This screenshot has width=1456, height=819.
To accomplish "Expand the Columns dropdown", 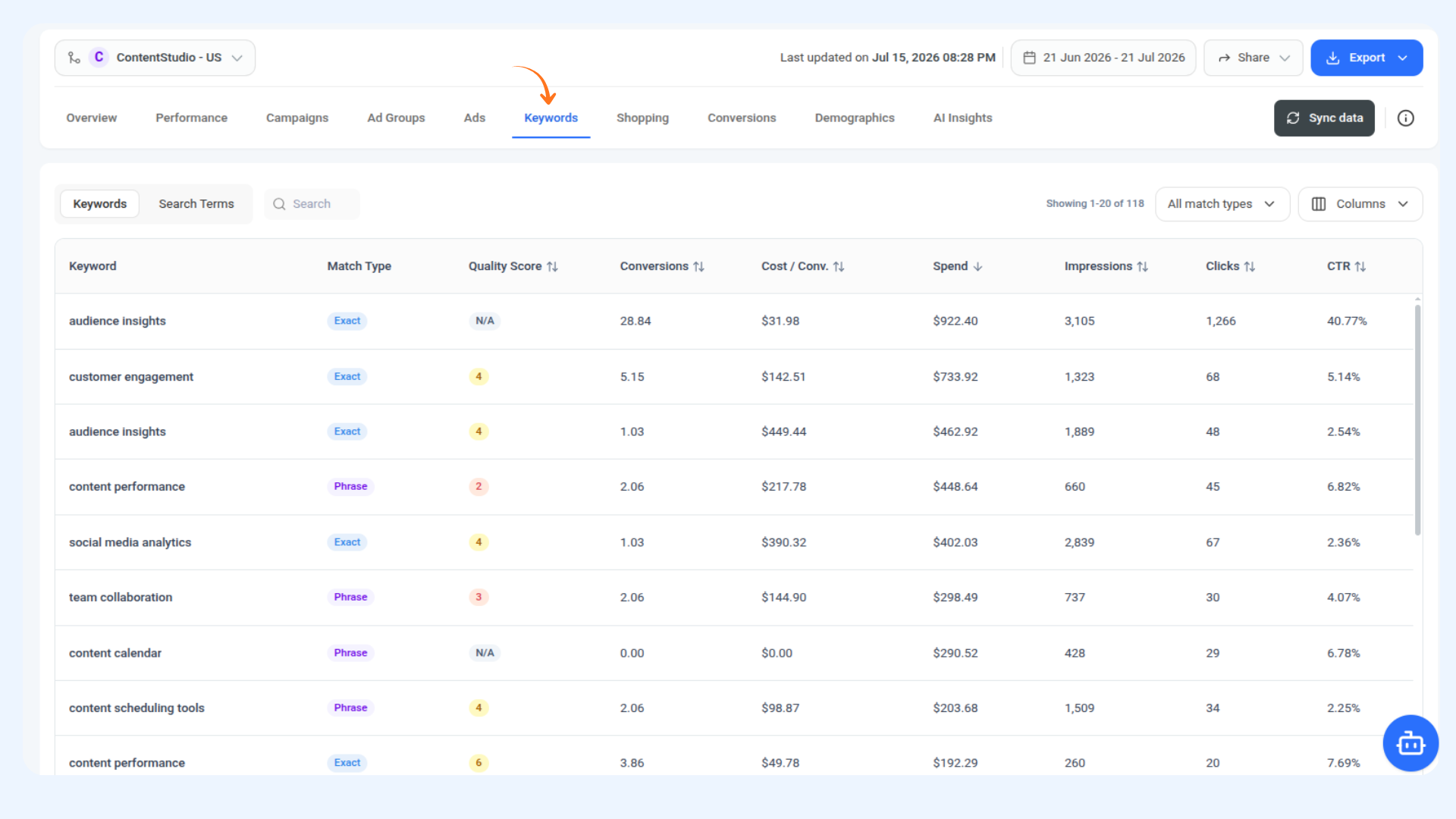I will coord(1360,204).
